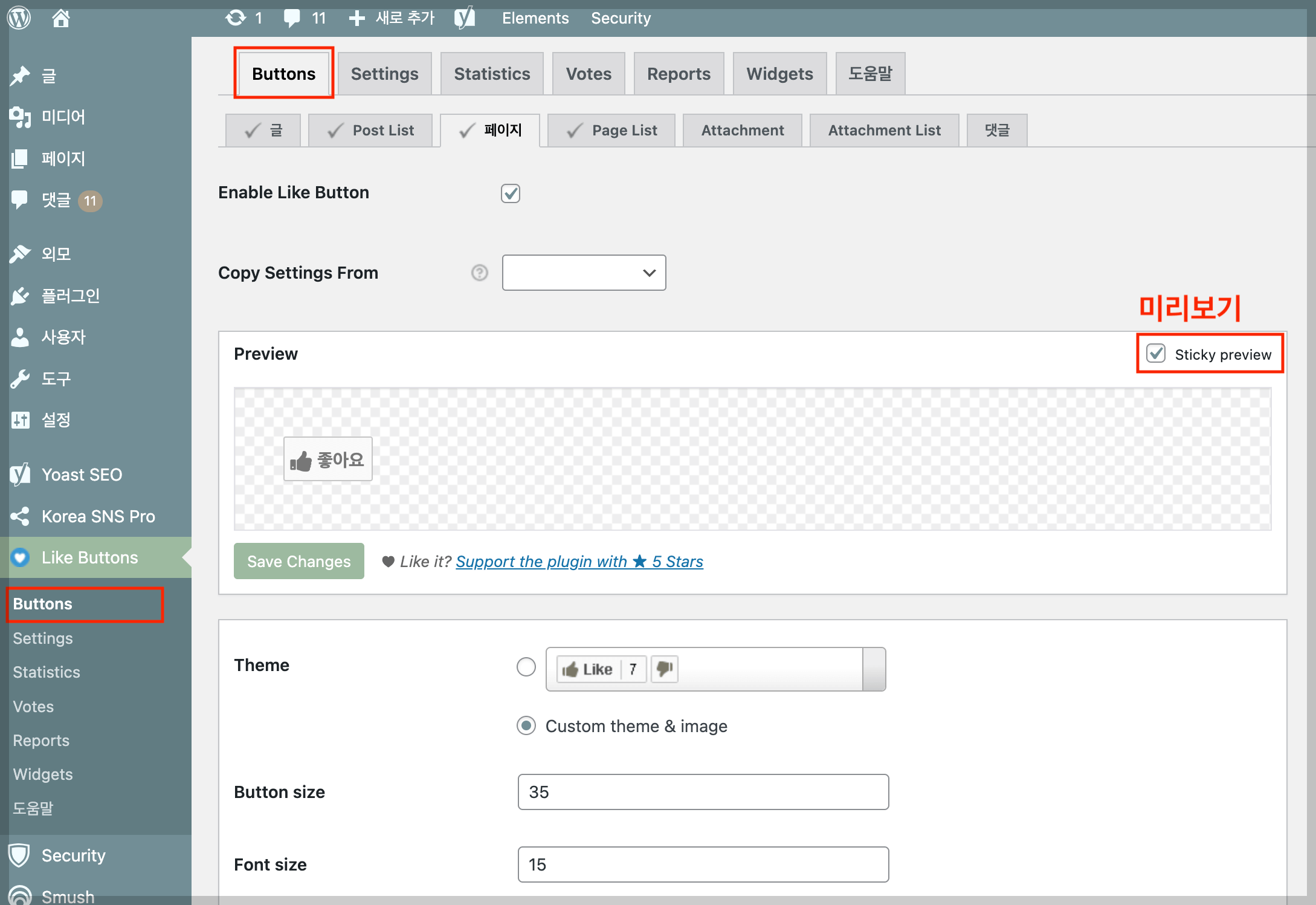Switch to the Post List subtab
The width and height of the screenshot is (1316, 905).
(370, 131)
